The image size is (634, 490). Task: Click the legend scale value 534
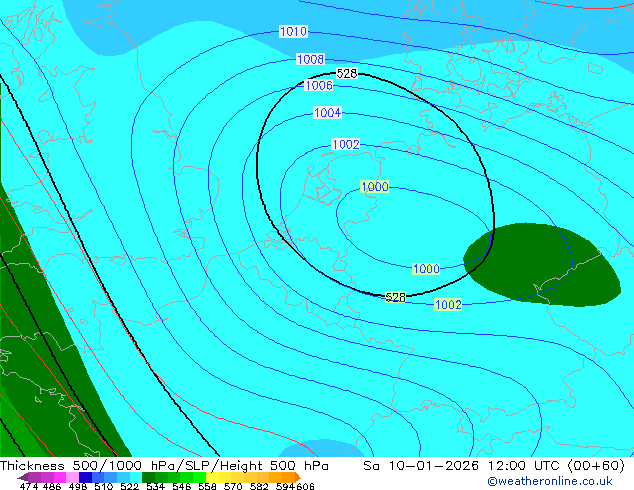[155, 486]
